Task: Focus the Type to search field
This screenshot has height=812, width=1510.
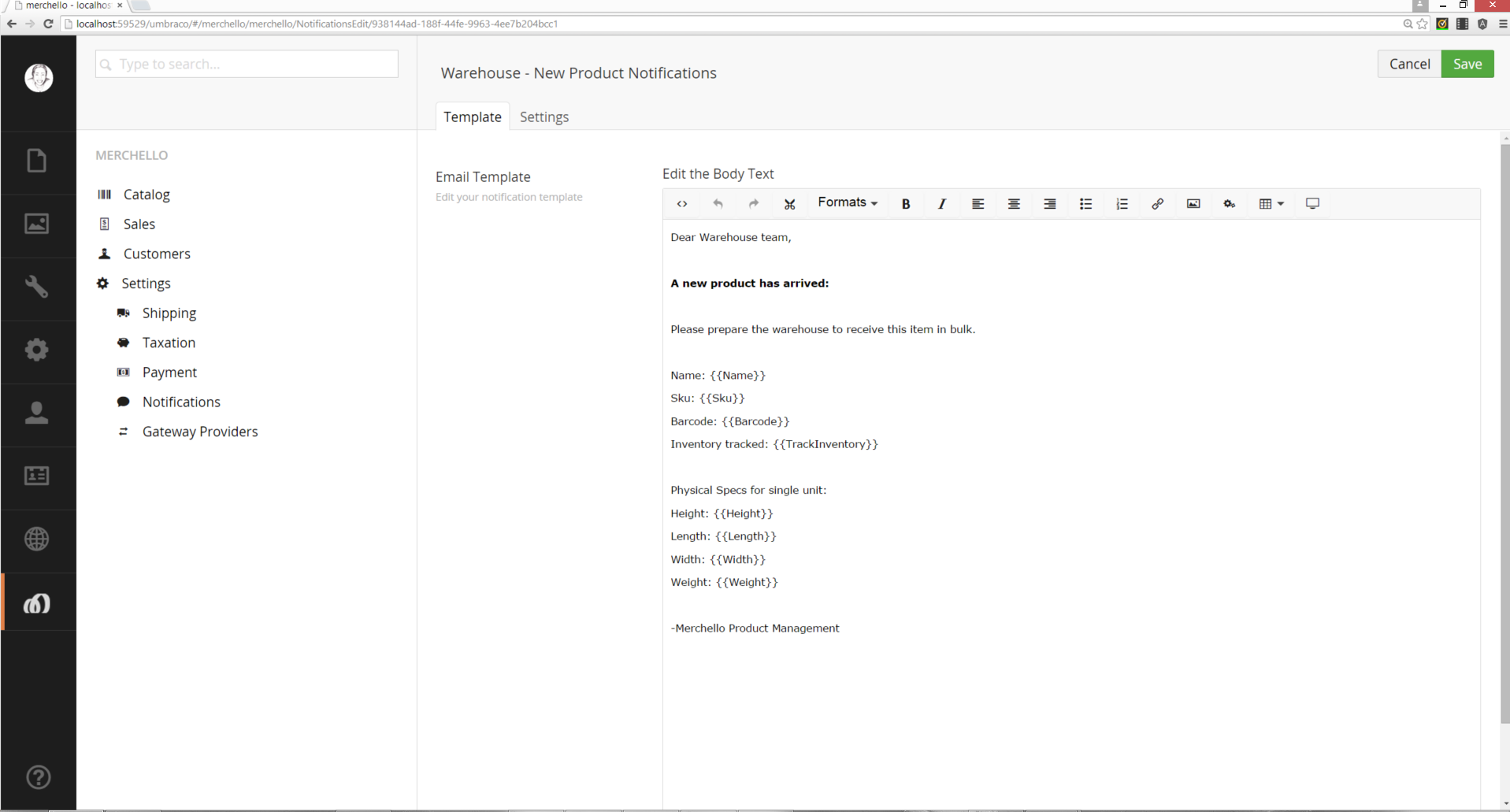Action: pyautogui.click(x=247, y=64)
